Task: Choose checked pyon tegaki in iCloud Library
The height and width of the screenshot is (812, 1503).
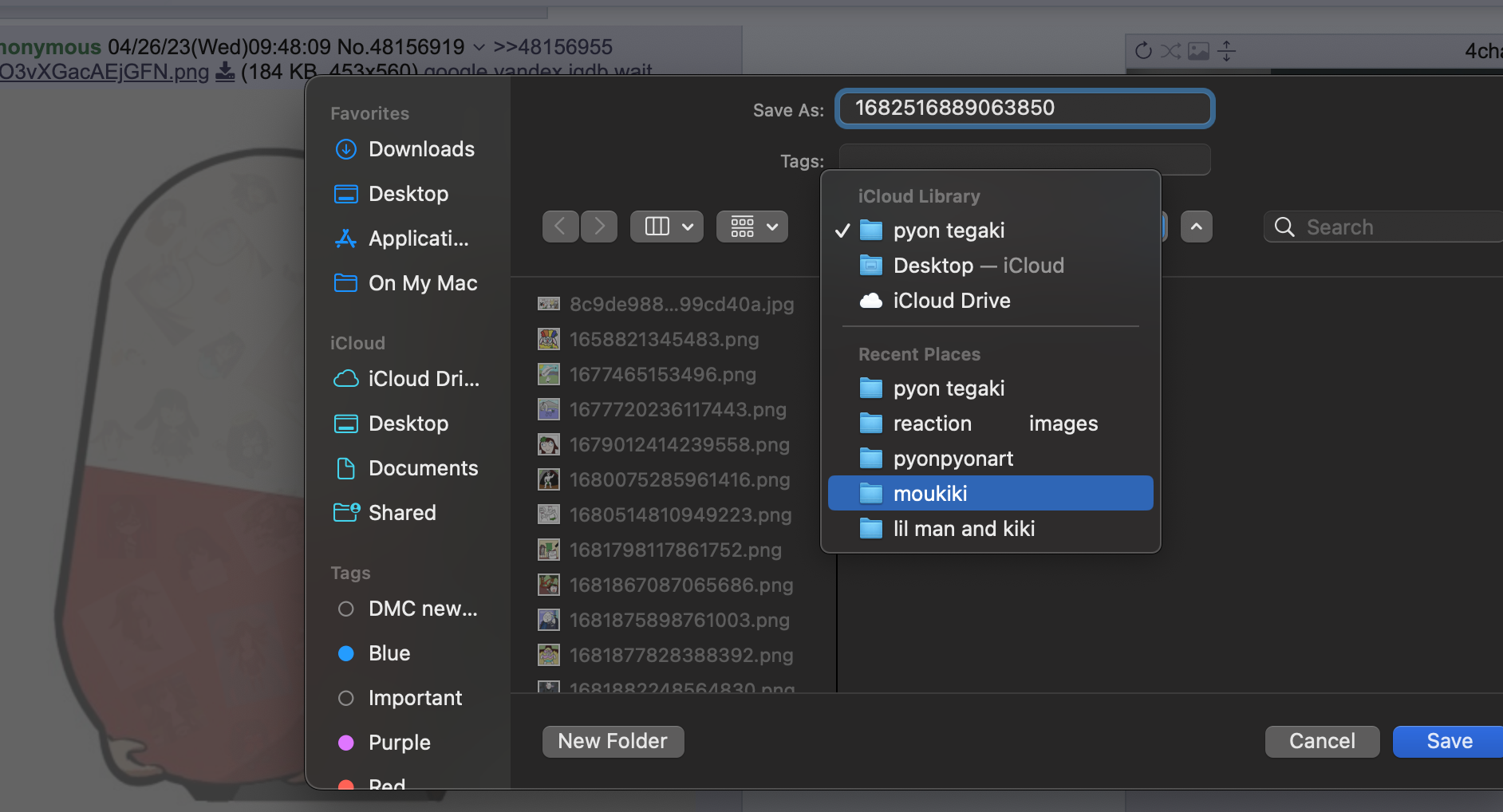Action: click(991, 231)
